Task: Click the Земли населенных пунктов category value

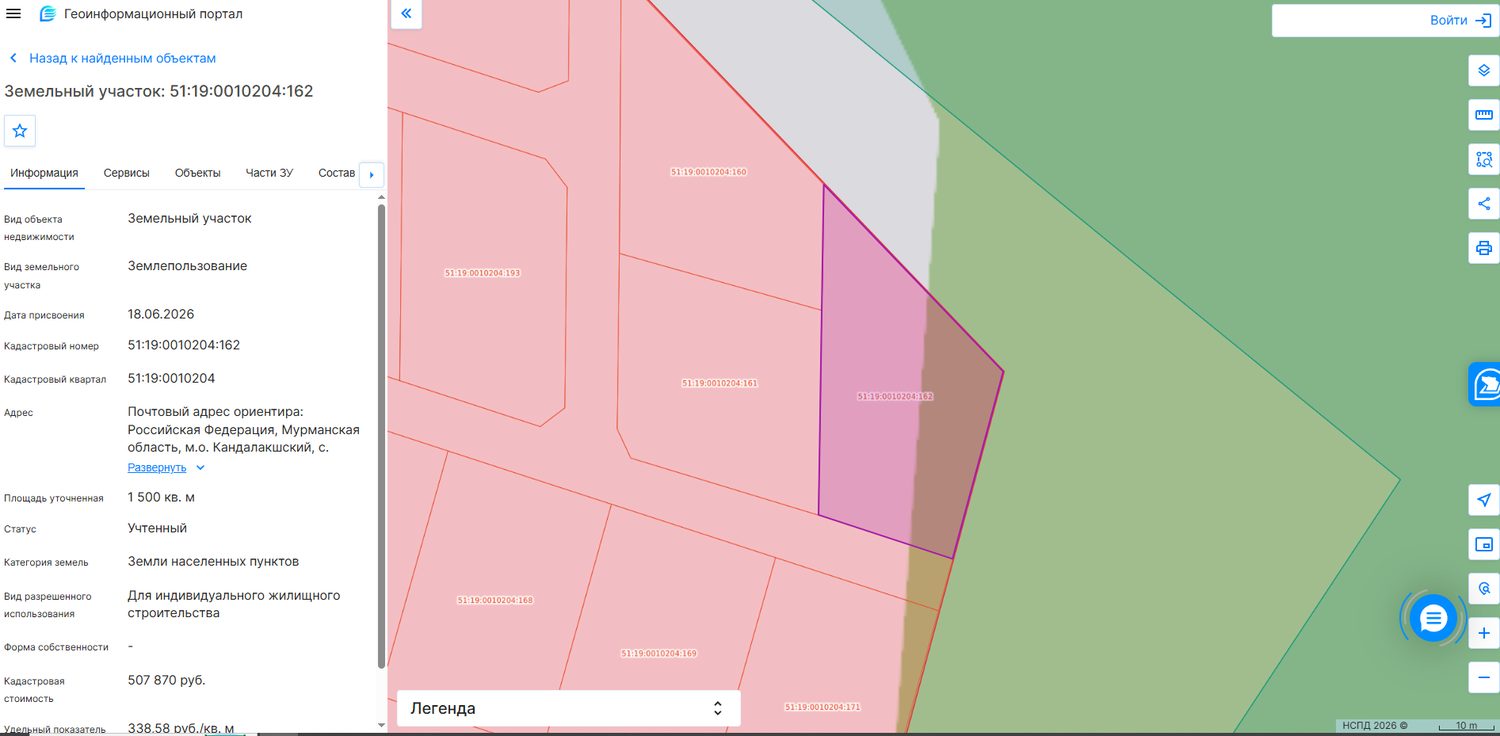Action: [213, 561]
